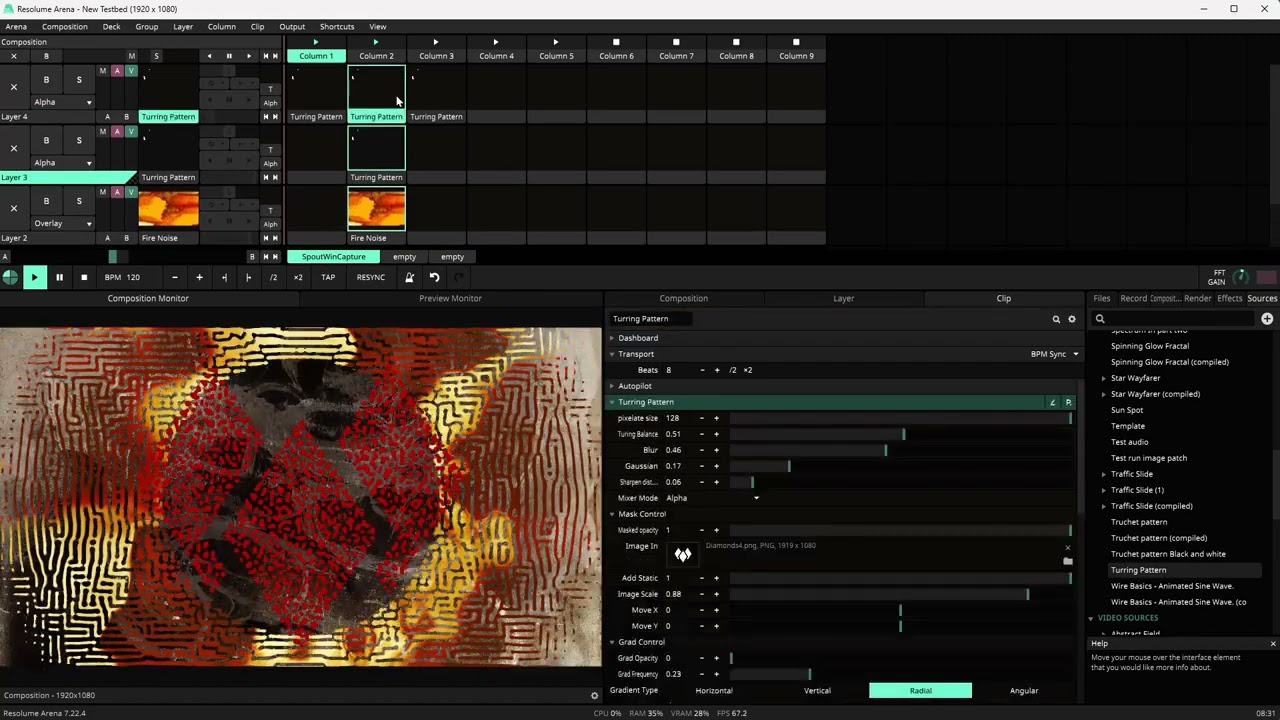Open folder icon for Image In
This screenshot has height=720, width=1280.
(1067, 561)
